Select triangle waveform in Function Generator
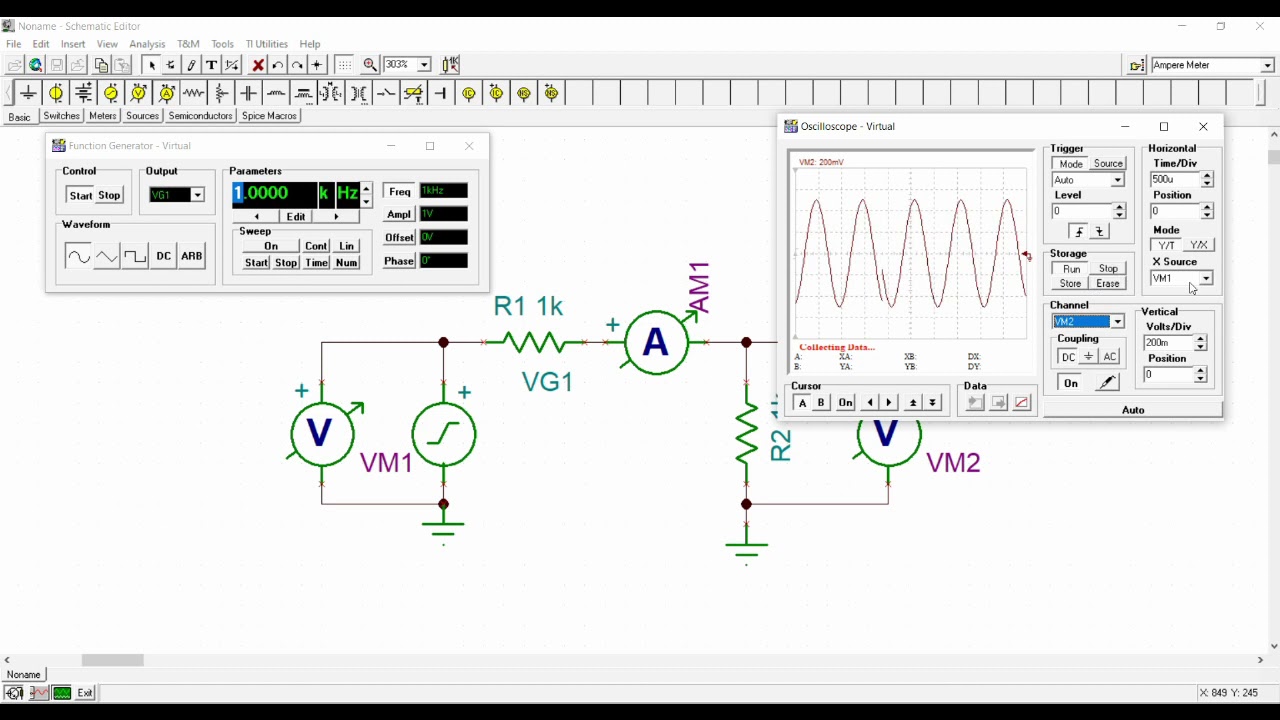The height and width of the screenshot is (720, 1280). click(x=107, y=256)
